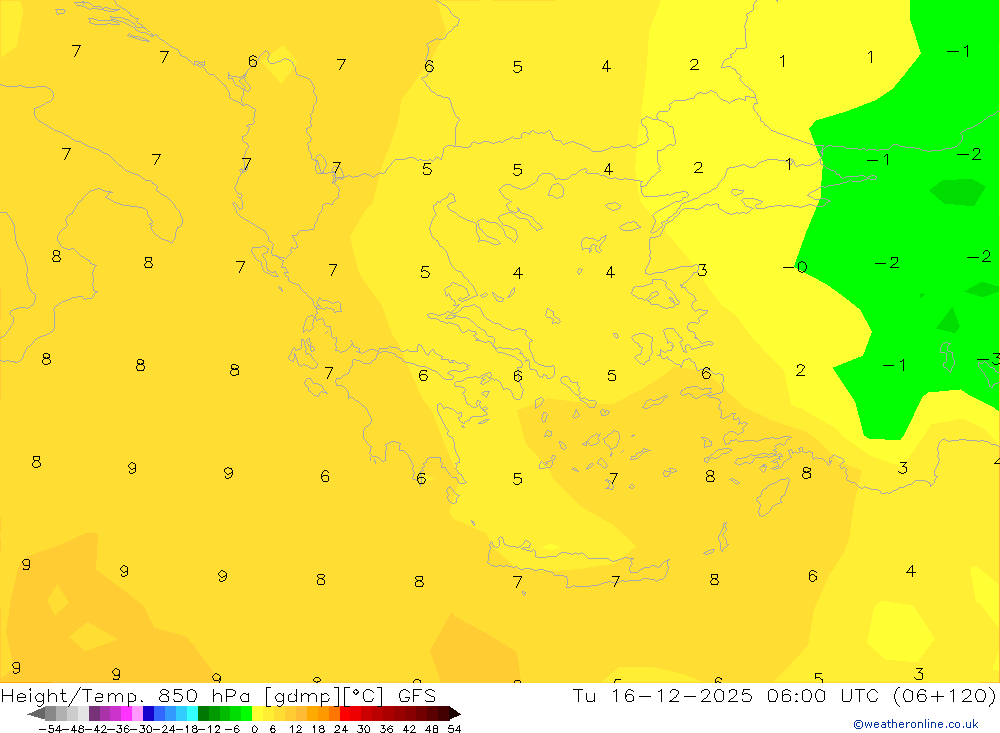Pick the yellow swatch above label 0

tap(258, 713)
